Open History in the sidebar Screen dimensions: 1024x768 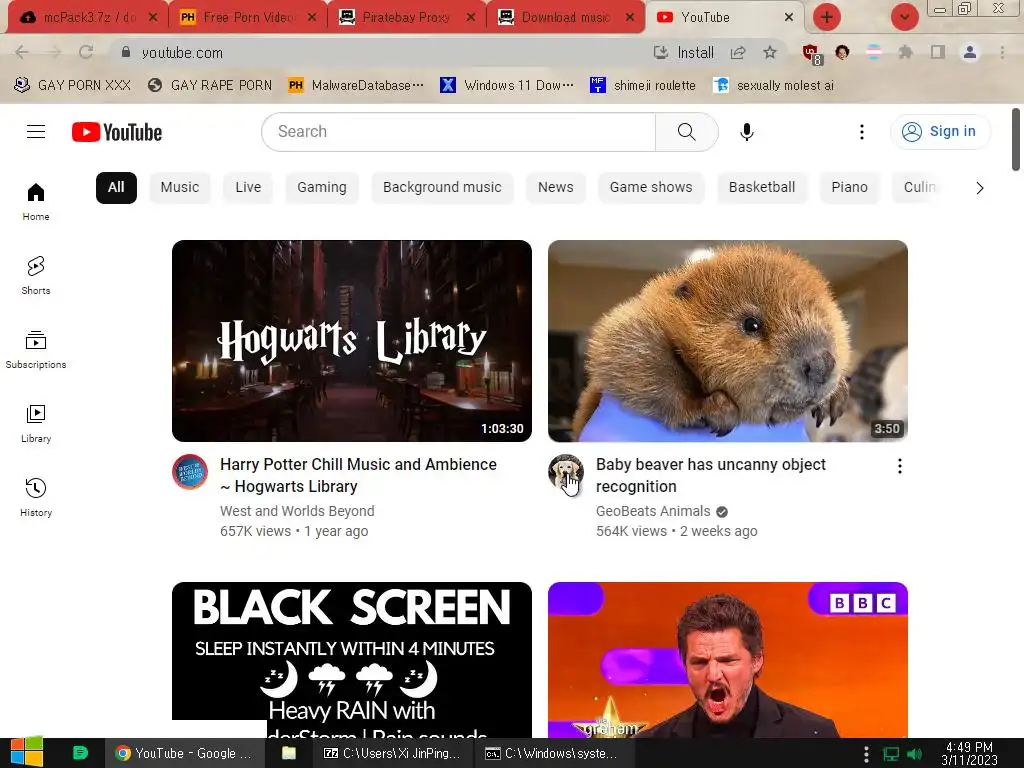click(x=36, y=498)
